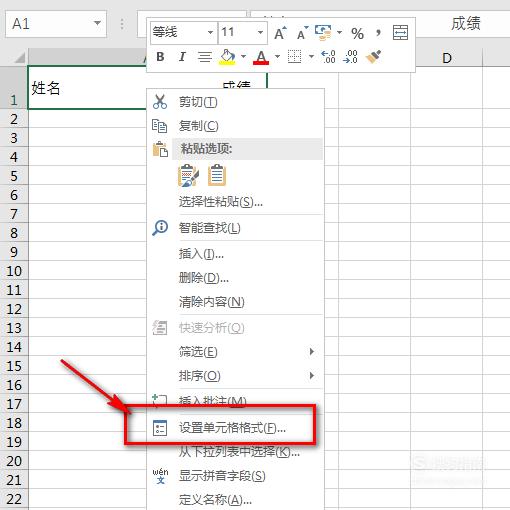
Task: Click the second paste option clipboard icon
Action: 217,175
